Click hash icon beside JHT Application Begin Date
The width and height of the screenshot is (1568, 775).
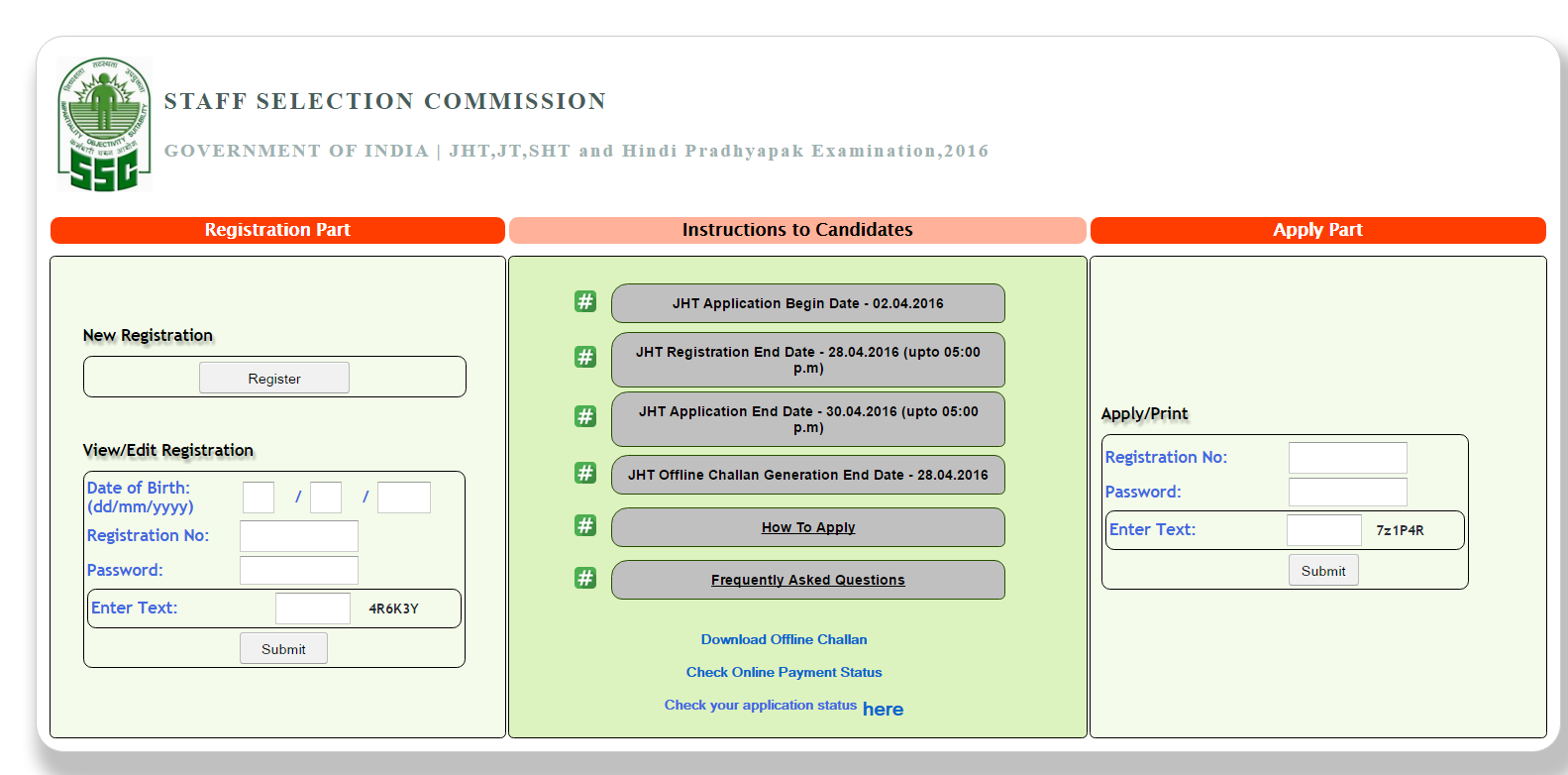point(585,301)
